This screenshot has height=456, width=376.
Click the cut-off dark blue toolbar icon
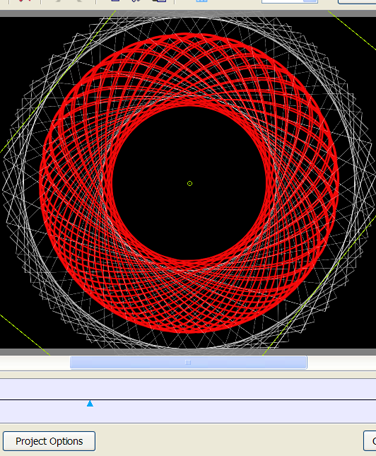pos(115,1)
